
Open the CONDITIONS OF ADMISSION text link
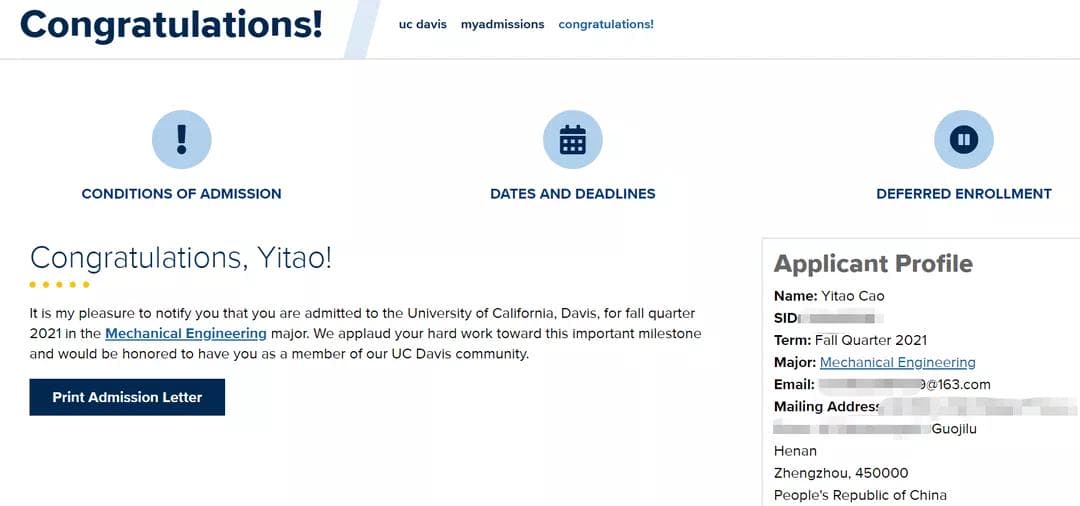181,194
